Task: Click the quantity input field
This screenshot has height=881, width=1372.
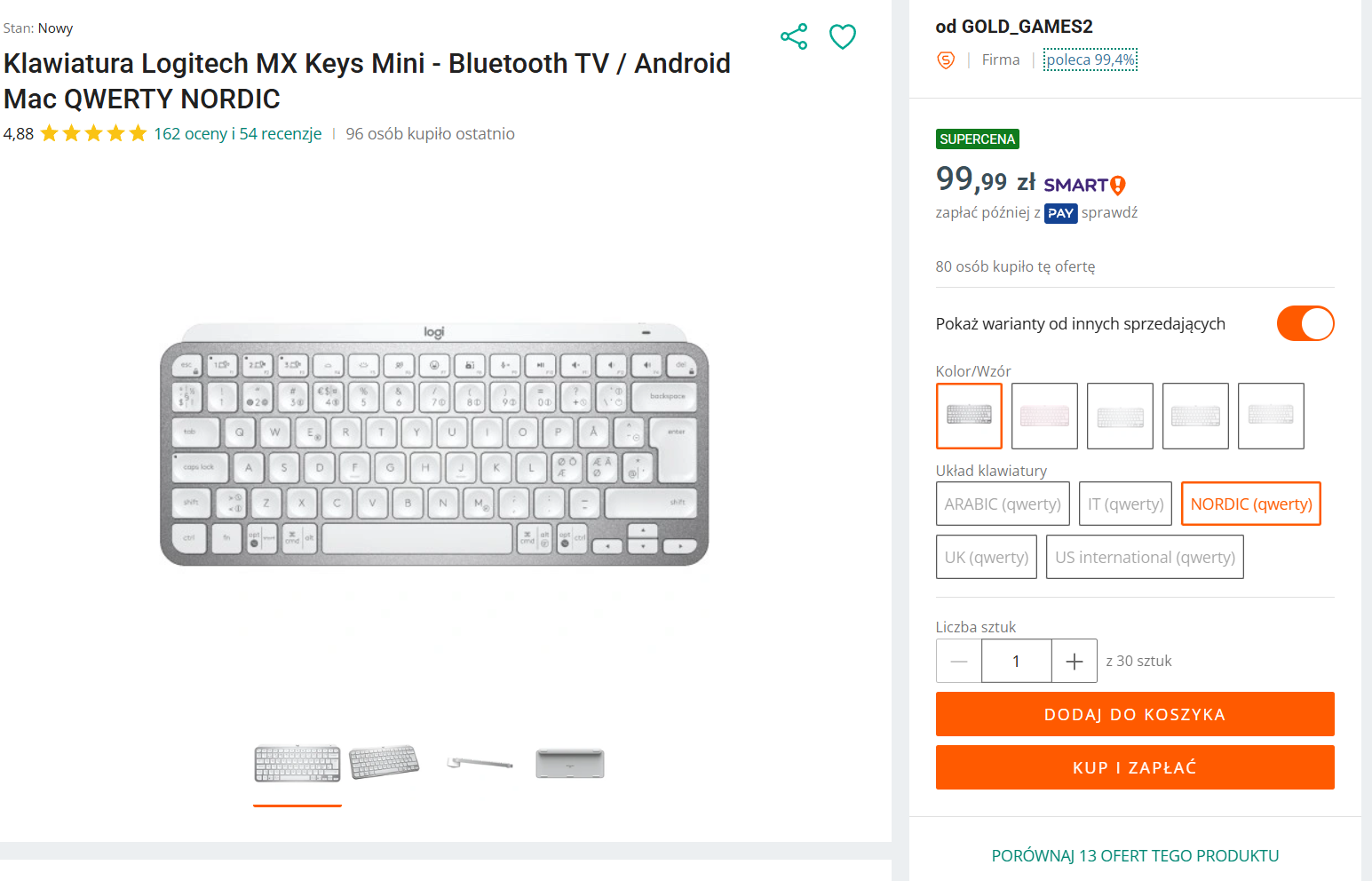Action: point(1016,661)
